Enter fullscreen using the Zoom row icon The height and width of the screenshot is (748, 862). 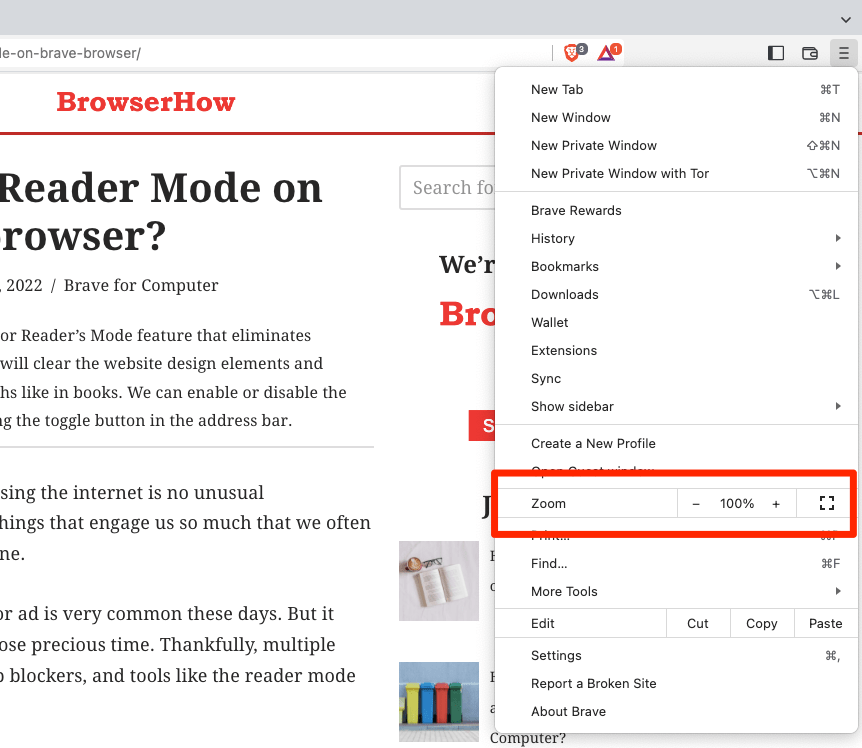(826, 504)
